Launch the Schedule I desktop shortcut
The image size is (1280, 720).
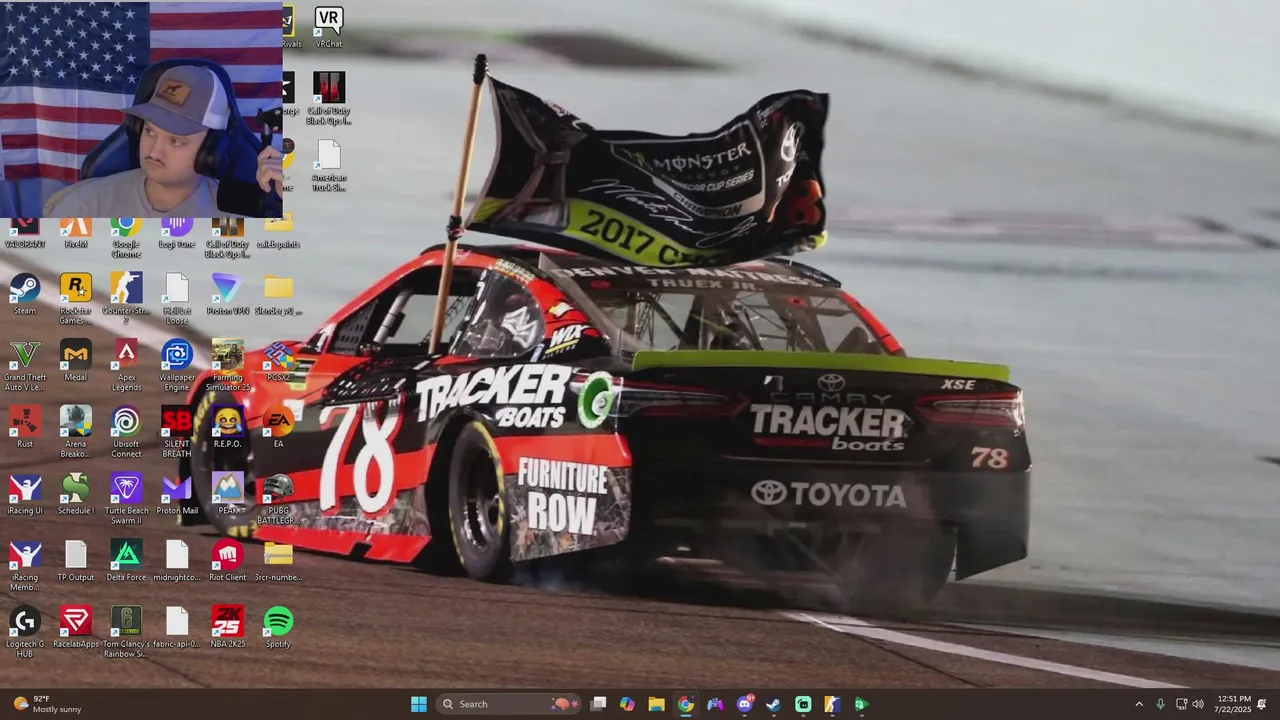76,494
